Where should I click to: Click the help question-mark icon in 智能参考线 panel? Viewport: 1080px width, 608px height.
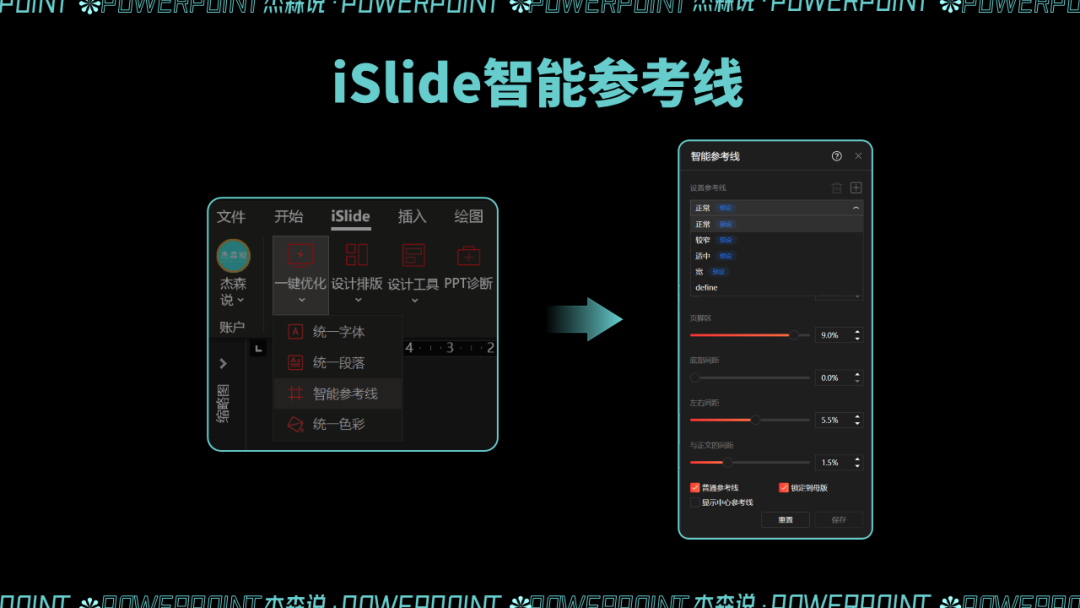(x=836, y=156)
